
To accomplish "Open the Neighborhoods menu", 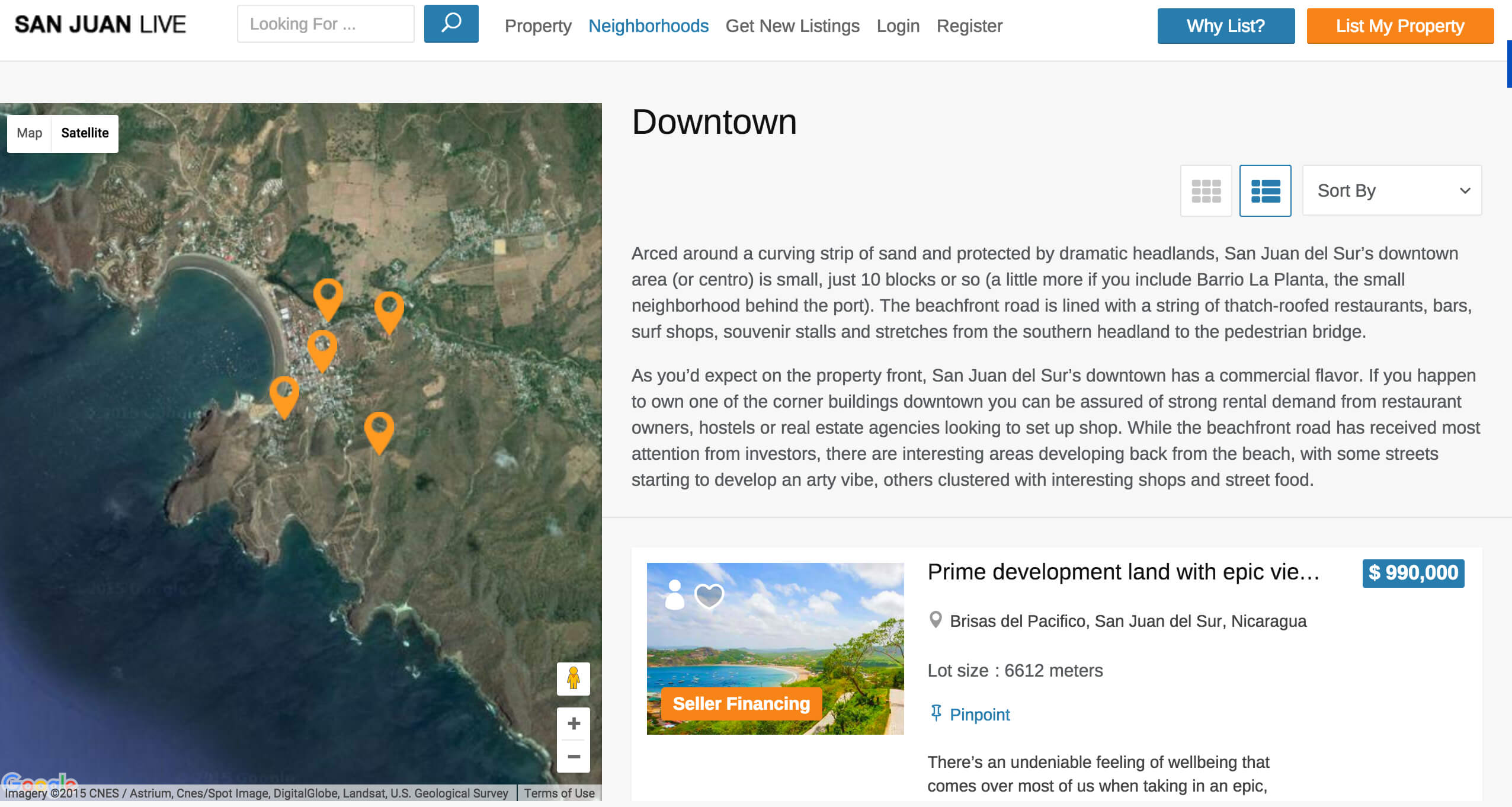I will click(648, 26).
